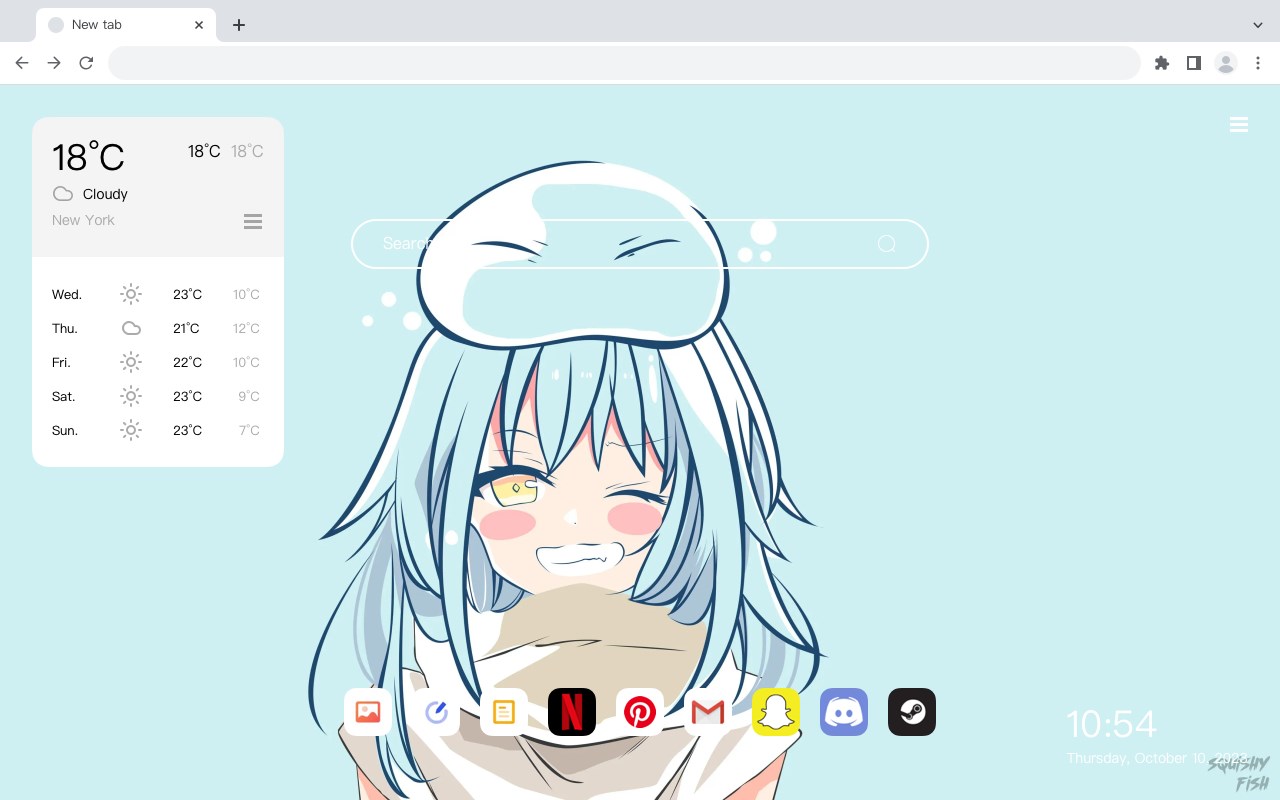
Task: Select the Sat. forecast row label
Action: point(64,397)
